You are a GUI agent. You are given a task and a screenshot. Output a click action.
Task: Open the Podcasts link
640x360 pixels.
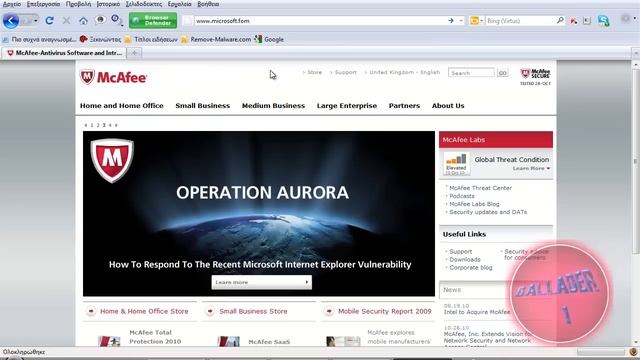(462, 196)
